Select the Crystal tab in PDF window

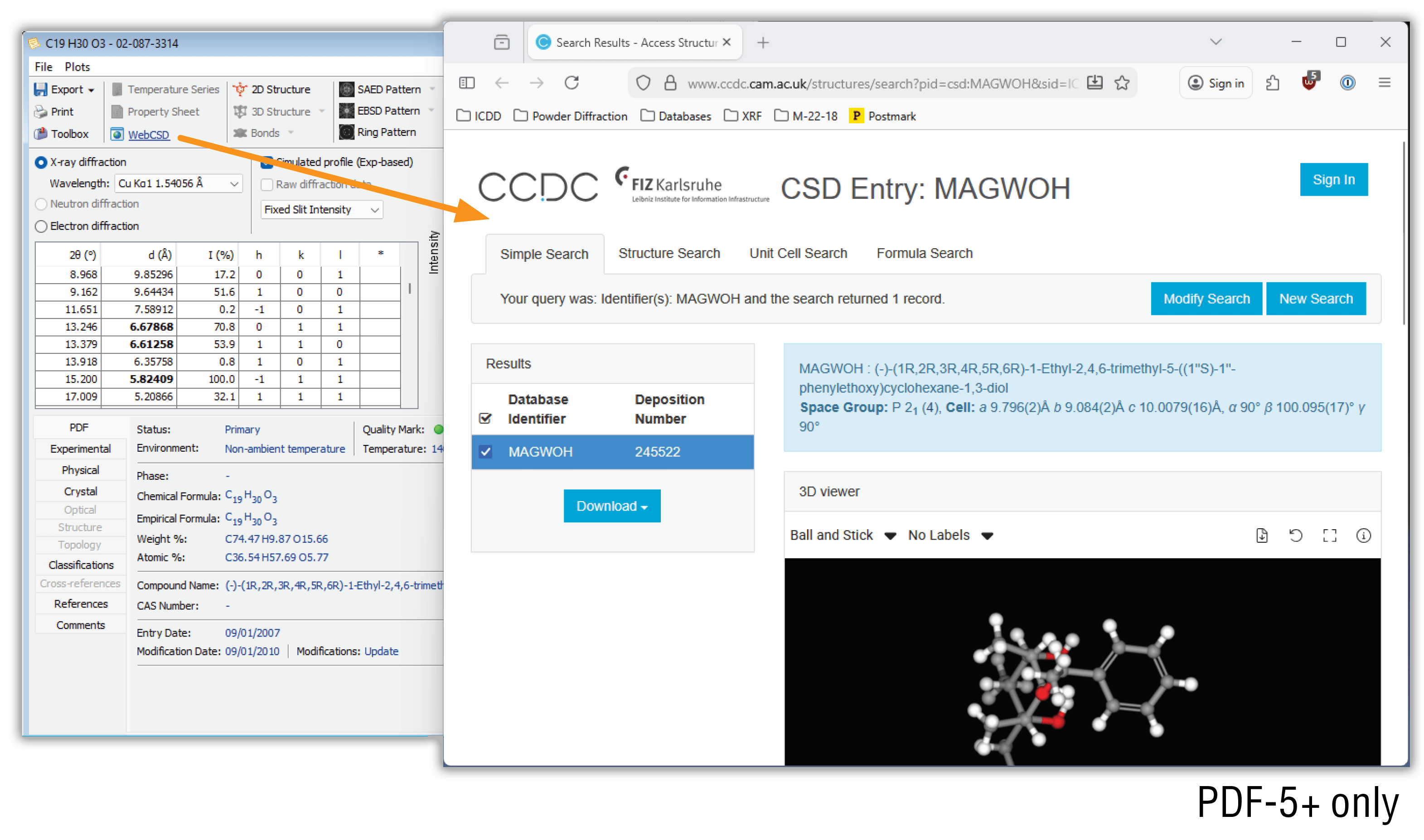(80, 491)
